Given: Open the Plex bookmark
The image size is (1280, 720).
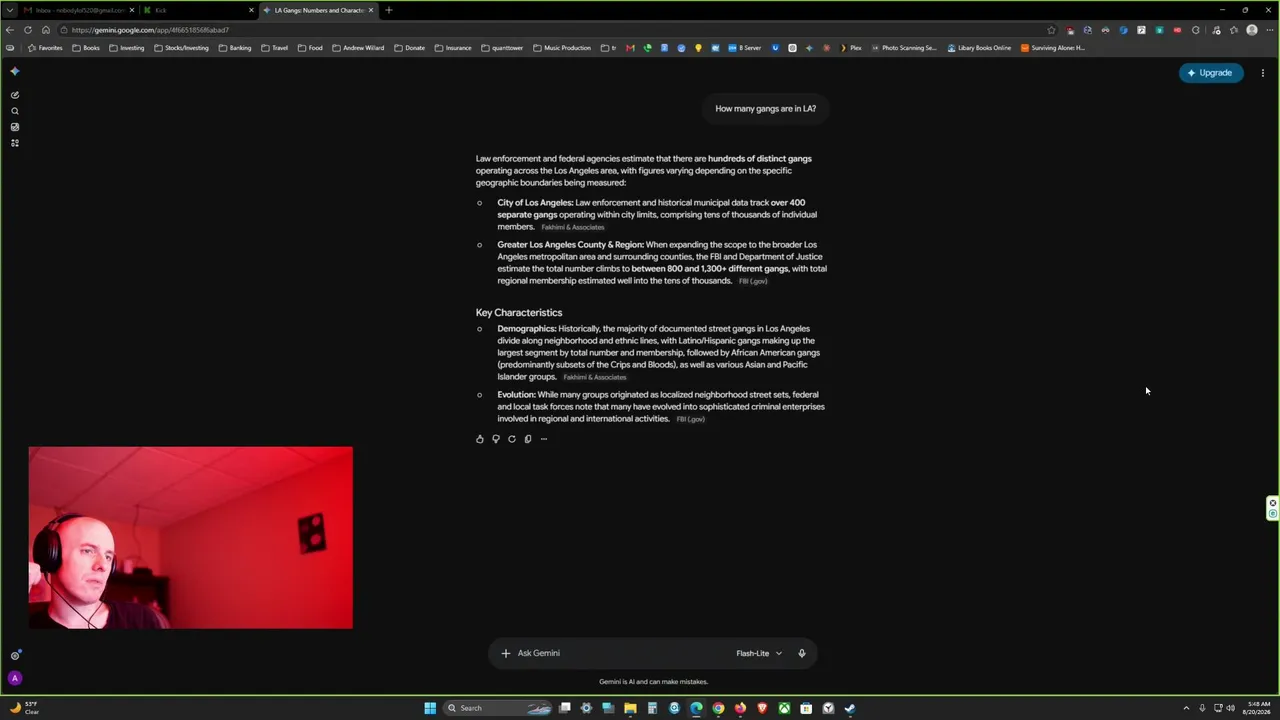Looking at the screenshot, I should 850,48.
